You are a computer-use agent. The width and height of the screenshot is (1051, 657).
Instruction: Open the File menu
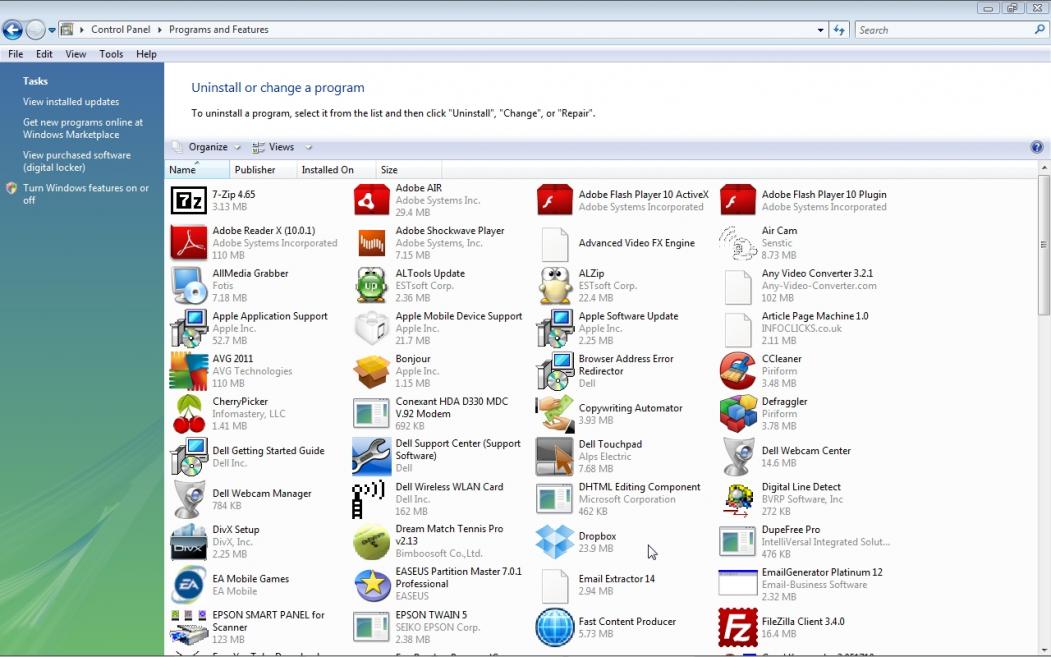(15, 54)
